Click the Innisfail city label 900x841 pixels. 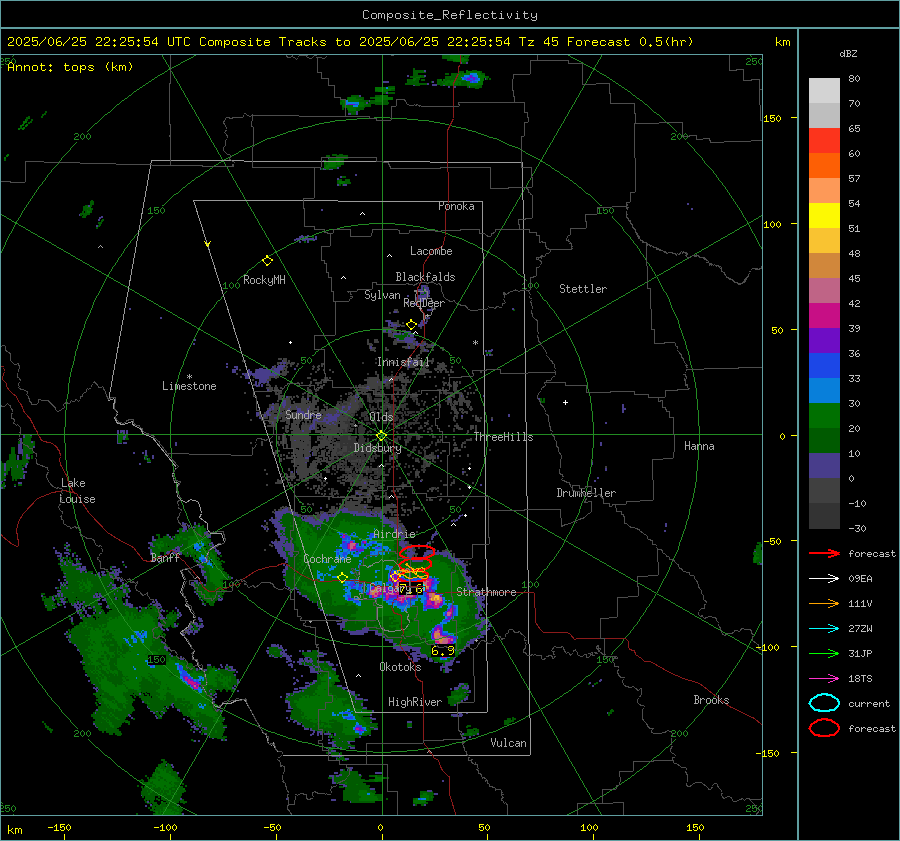coord(403,362)
